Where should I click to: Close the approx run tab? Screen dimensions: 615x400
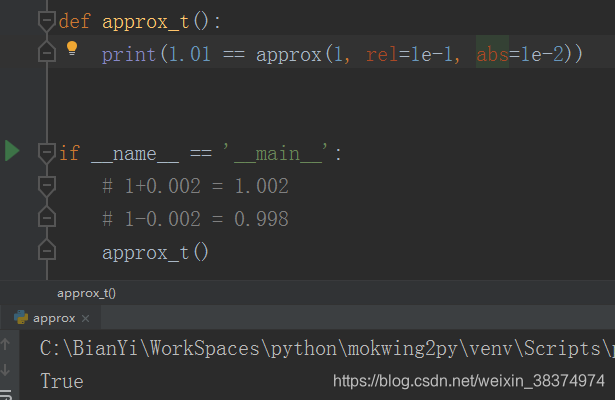coord(86,318)
